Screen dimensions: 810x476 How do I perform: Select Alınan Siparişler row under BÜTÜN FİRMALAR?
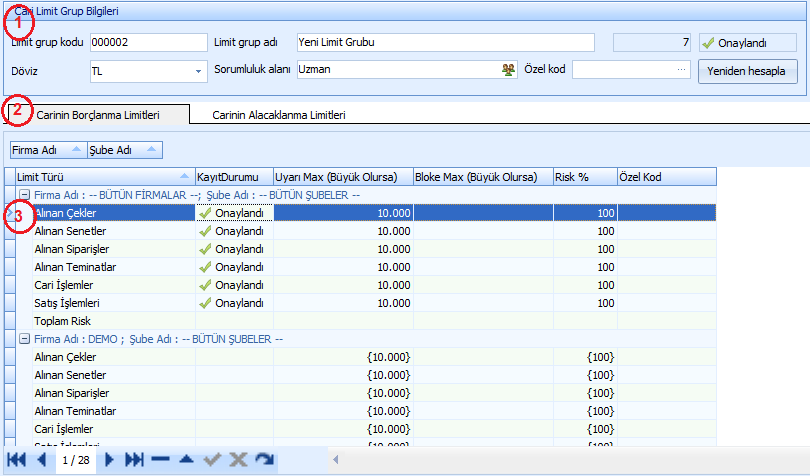pyautogui.click(x=366, y=249)
